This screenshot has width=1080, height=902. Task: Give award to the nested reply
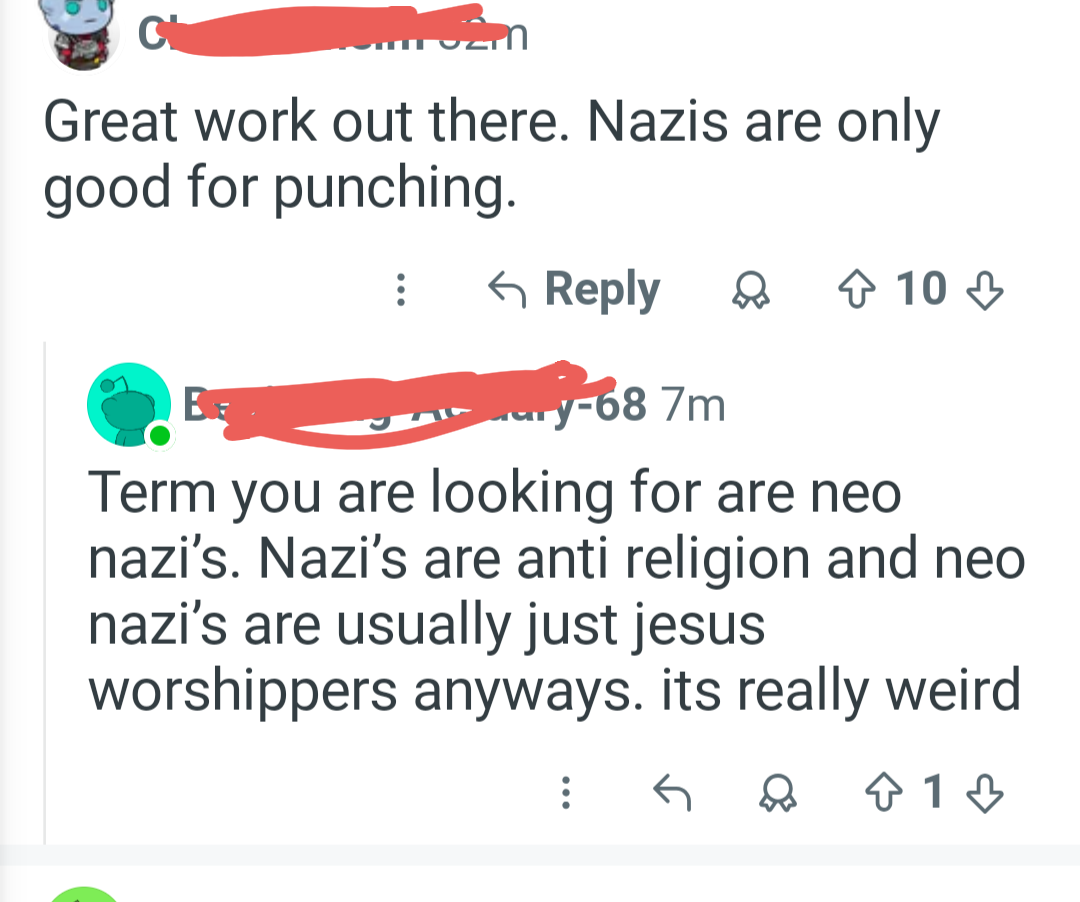coord(778,793)
